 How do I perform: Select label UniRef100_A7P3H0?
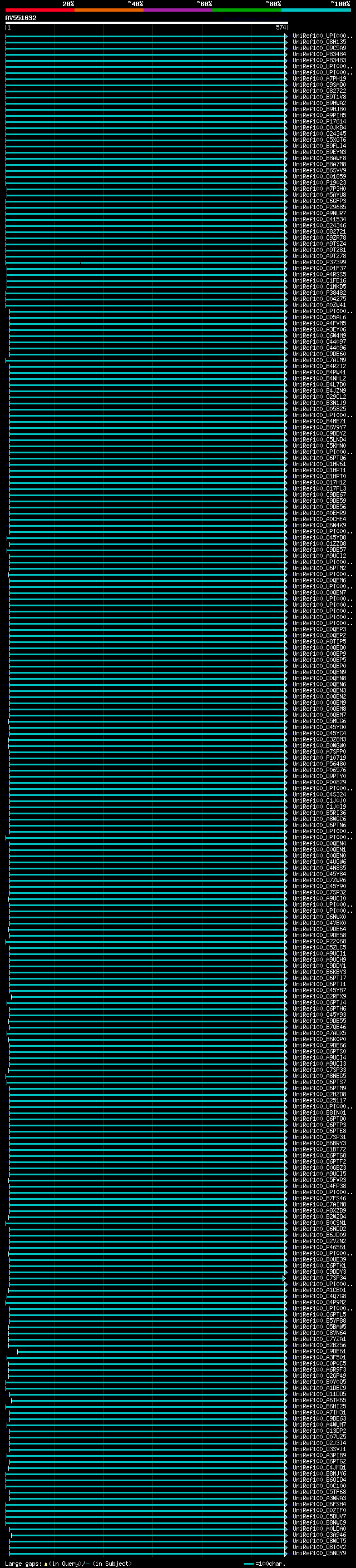click(x=319, y=189)
